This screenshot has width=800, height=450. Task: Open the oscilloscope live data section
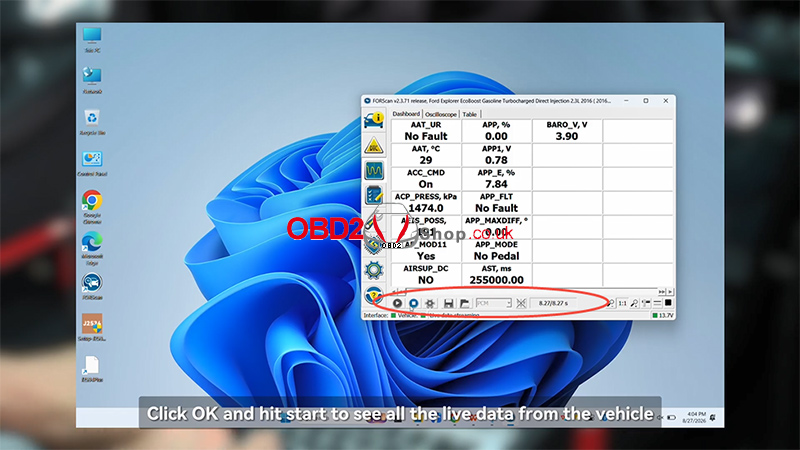point(374,170)
